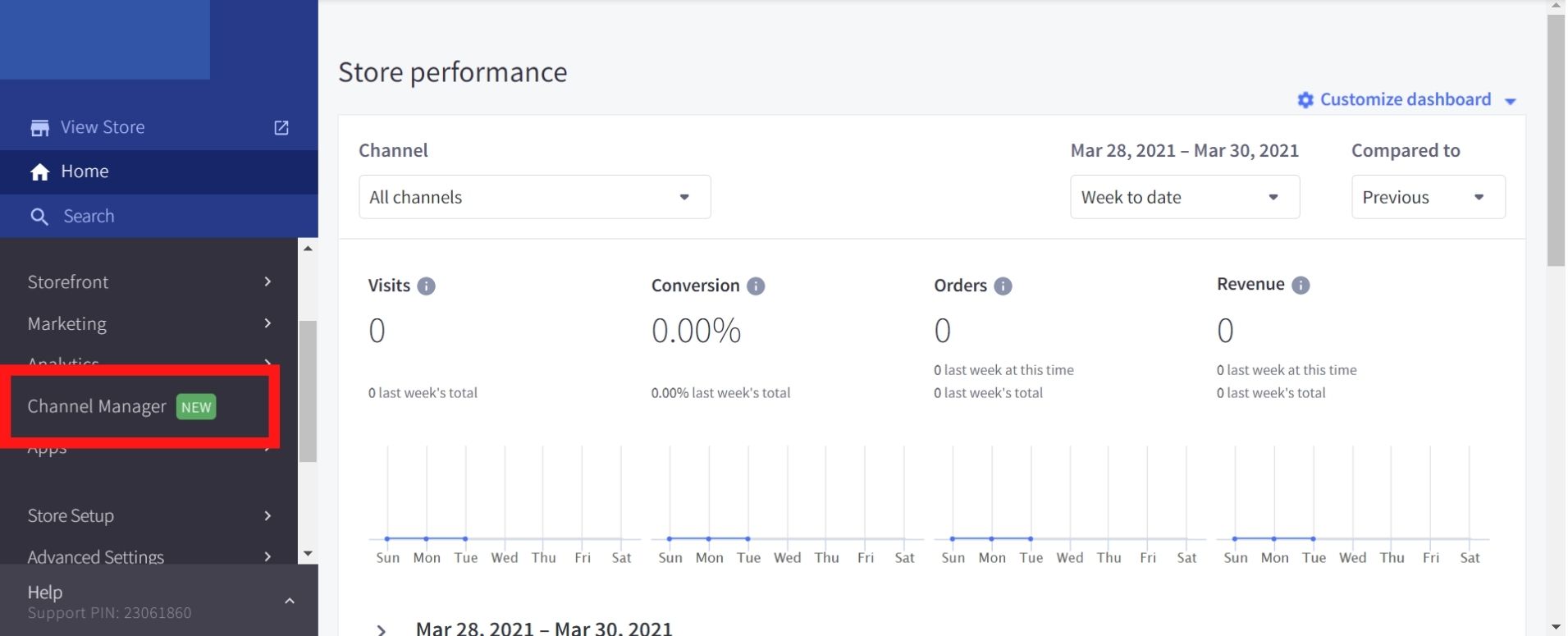Click the Conversion info icon
Viewport: 1568px width, 636px height.
tap(756, 286)
